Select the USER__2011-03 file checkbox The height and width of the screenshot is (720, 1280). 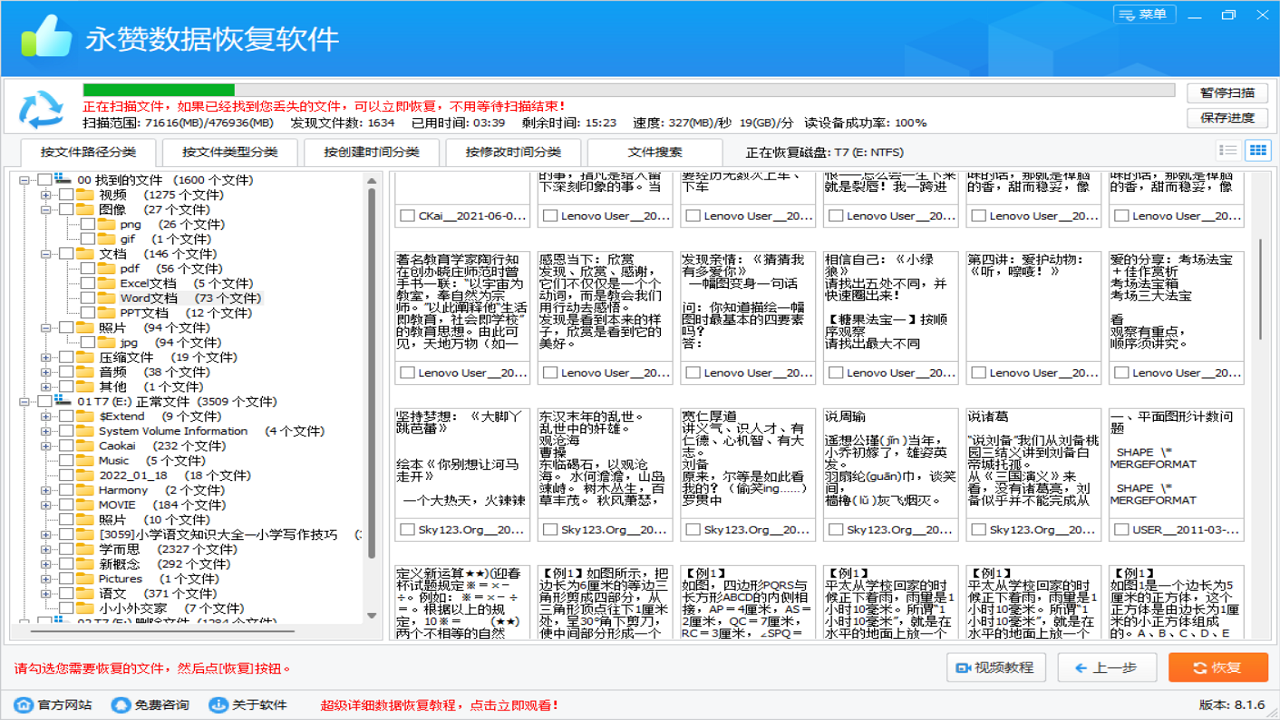(1121, 530)
